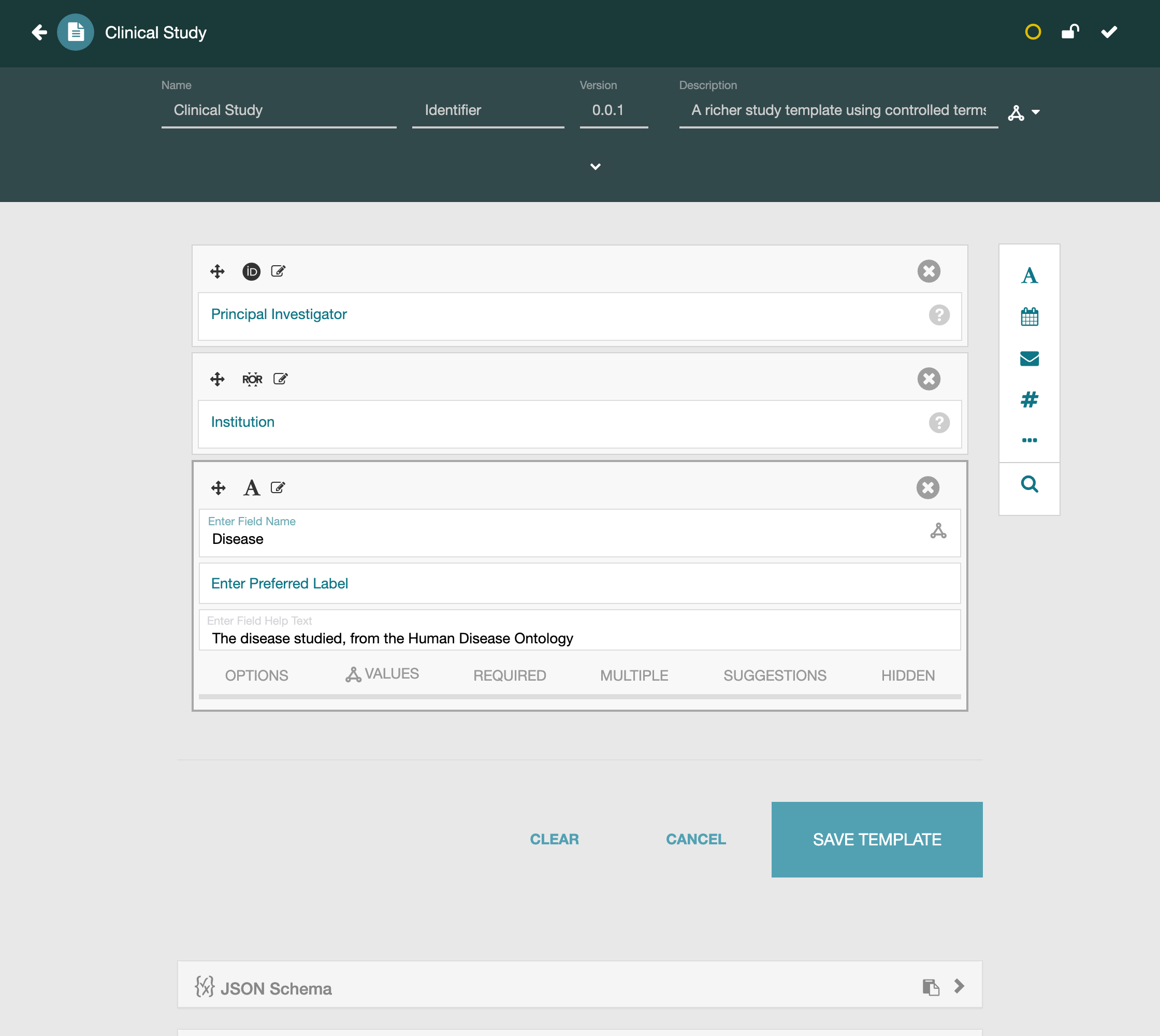This screenshot has height=1036, width=1160.
Task: Go back using the back arrow
Action: pyautogui.click(x=39, y=33)
